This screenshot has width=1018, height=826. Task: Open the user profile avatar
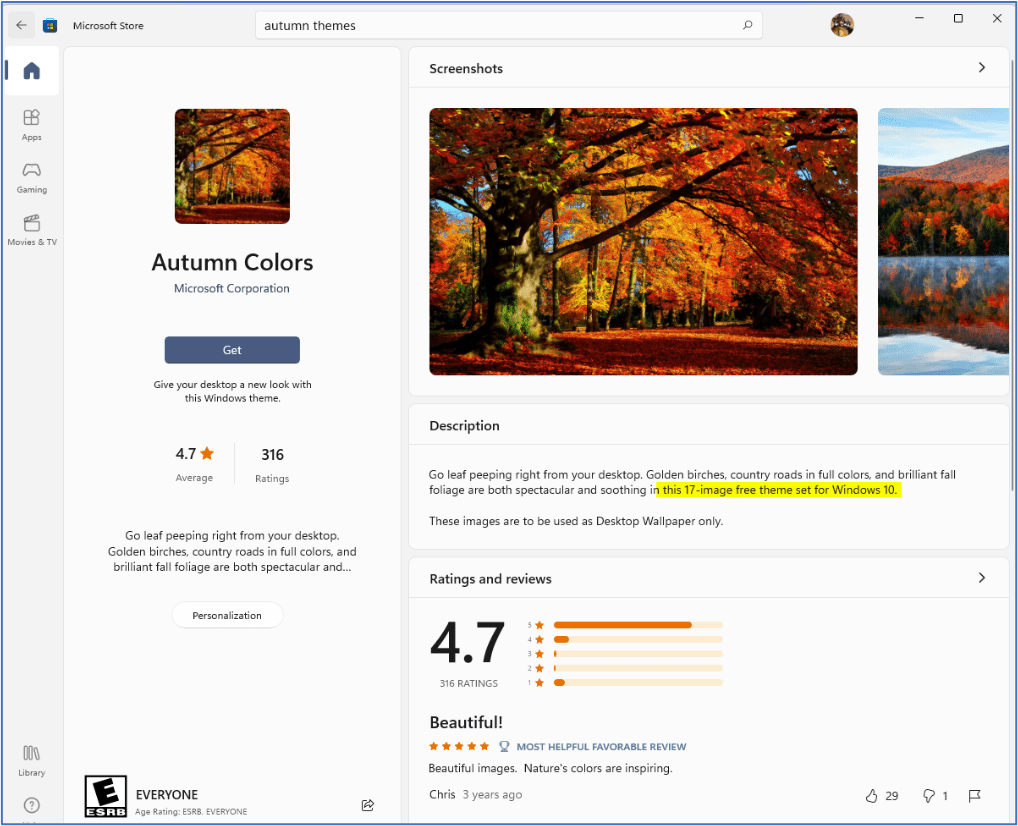[842, 25]
